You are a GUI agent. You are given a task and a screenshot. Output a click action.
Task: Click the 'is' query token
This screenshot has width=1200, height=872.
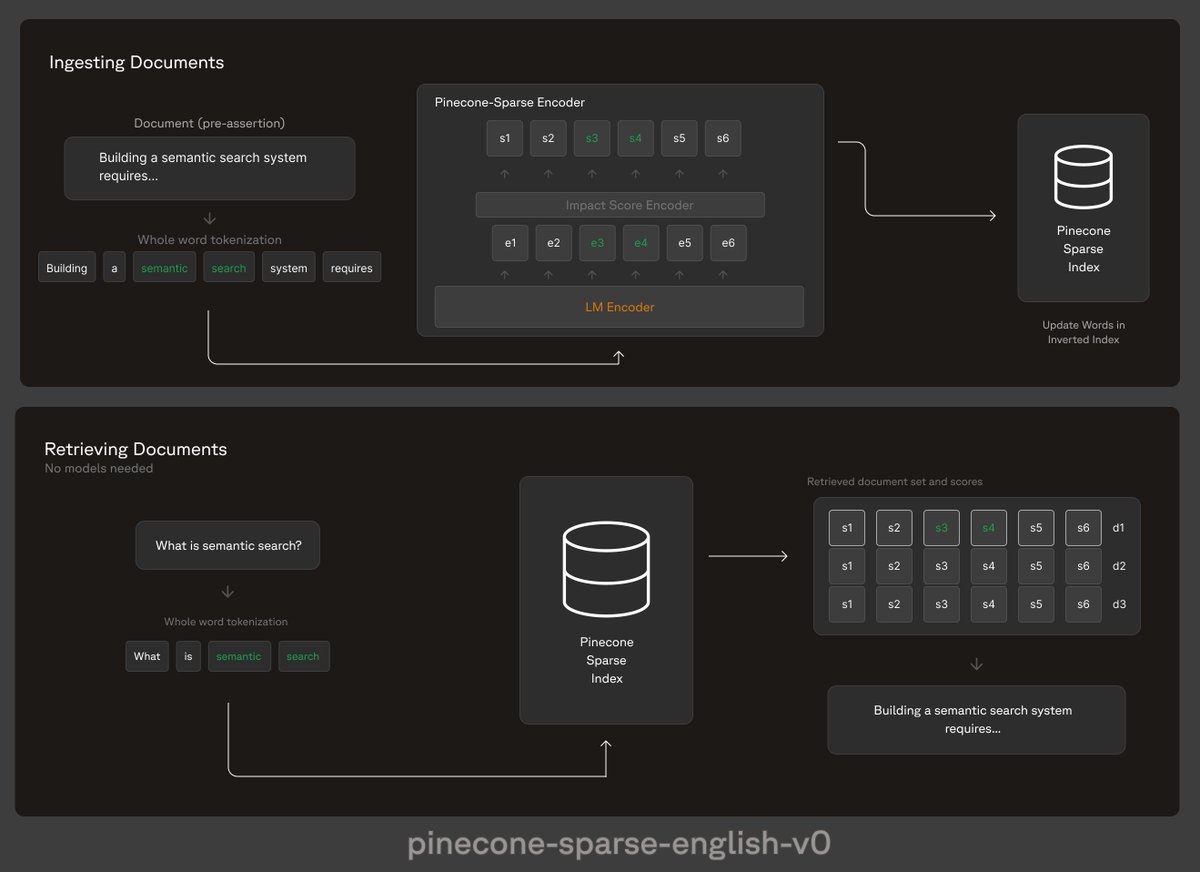[188, 656]
